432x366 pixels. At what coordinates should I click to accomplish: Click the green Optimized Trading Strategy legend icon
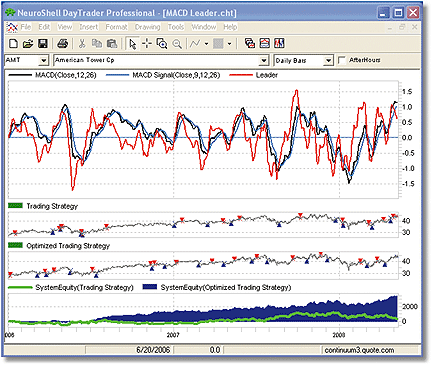[15, 245]
